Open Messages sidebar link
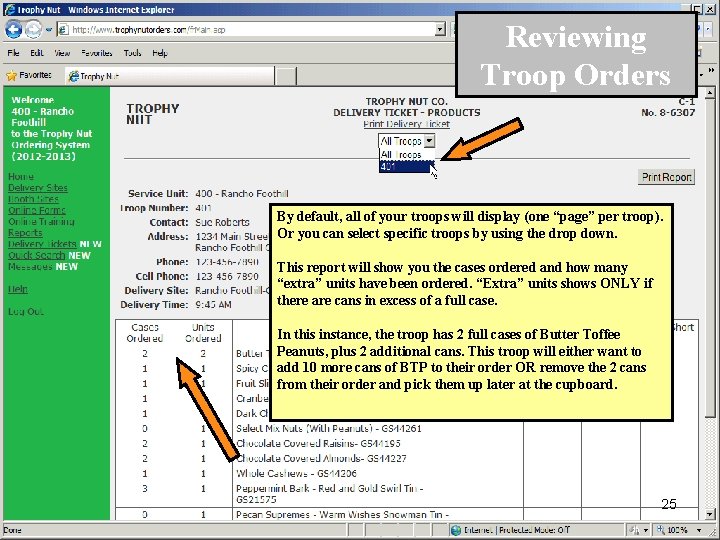The image size is (720, 540). coord(30,267)
